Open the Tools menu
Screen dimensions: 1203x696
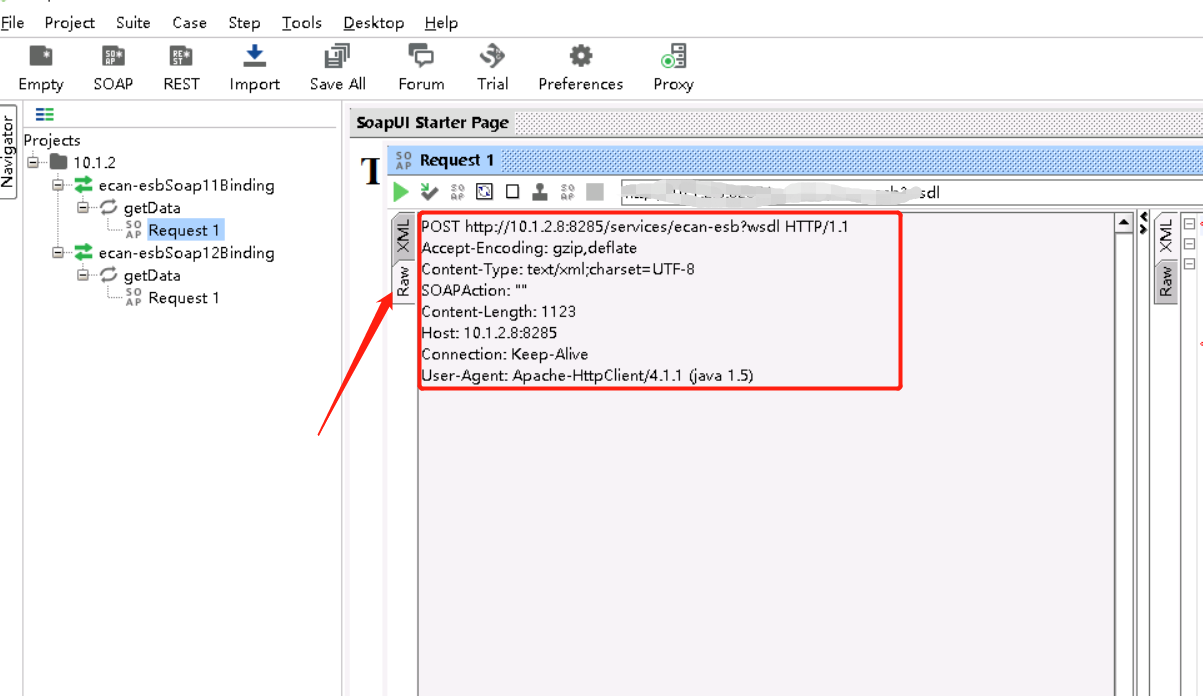coord(302,22)
